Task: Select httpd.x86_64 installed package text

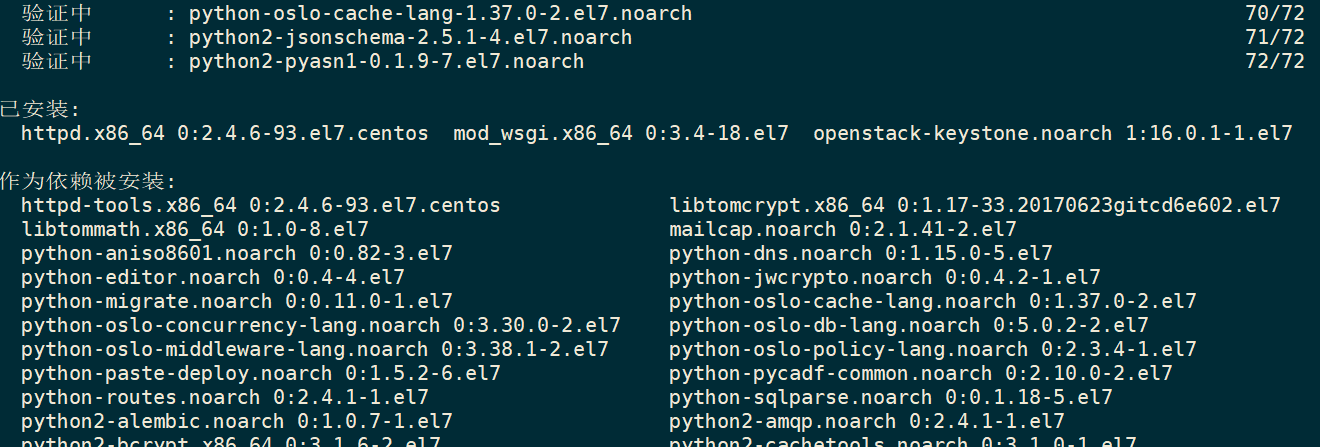Action: coord(225,134)
